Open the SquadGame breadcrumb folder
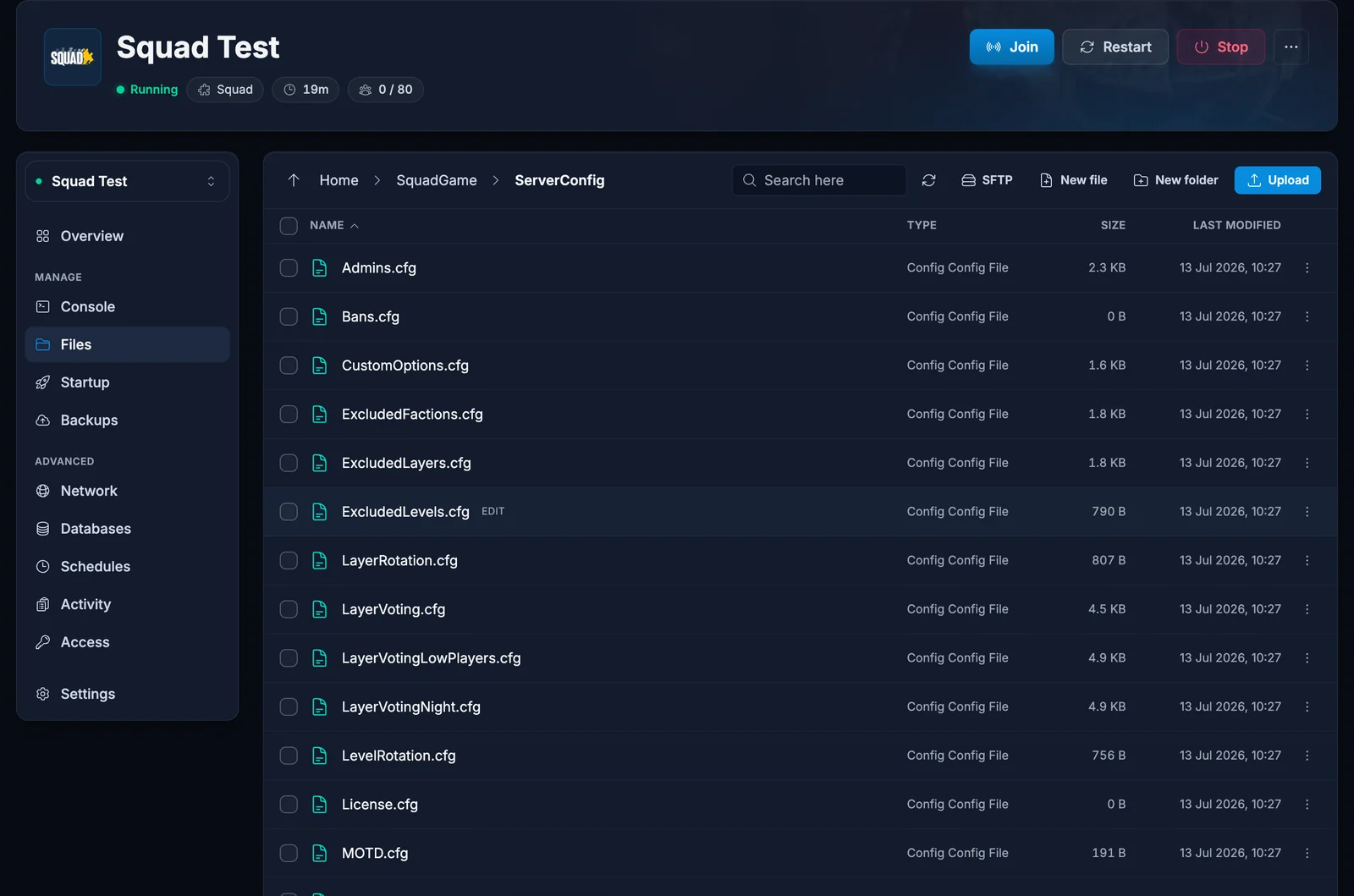Screen dimensions: 1354x896 click(x=437, y=180)
